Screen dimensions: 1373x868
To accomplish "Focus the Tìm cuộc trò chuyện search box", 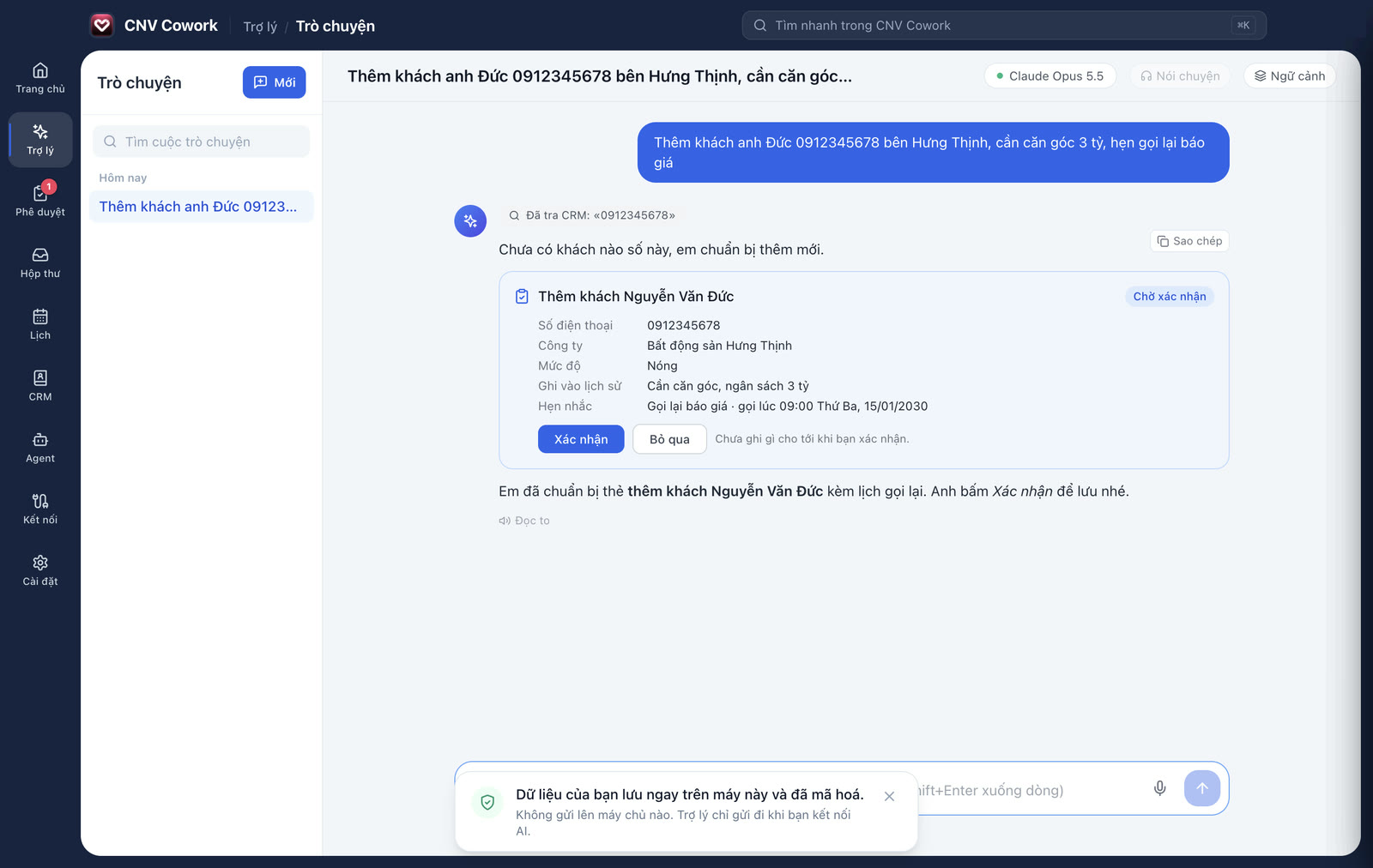I will tap(201, 142).
